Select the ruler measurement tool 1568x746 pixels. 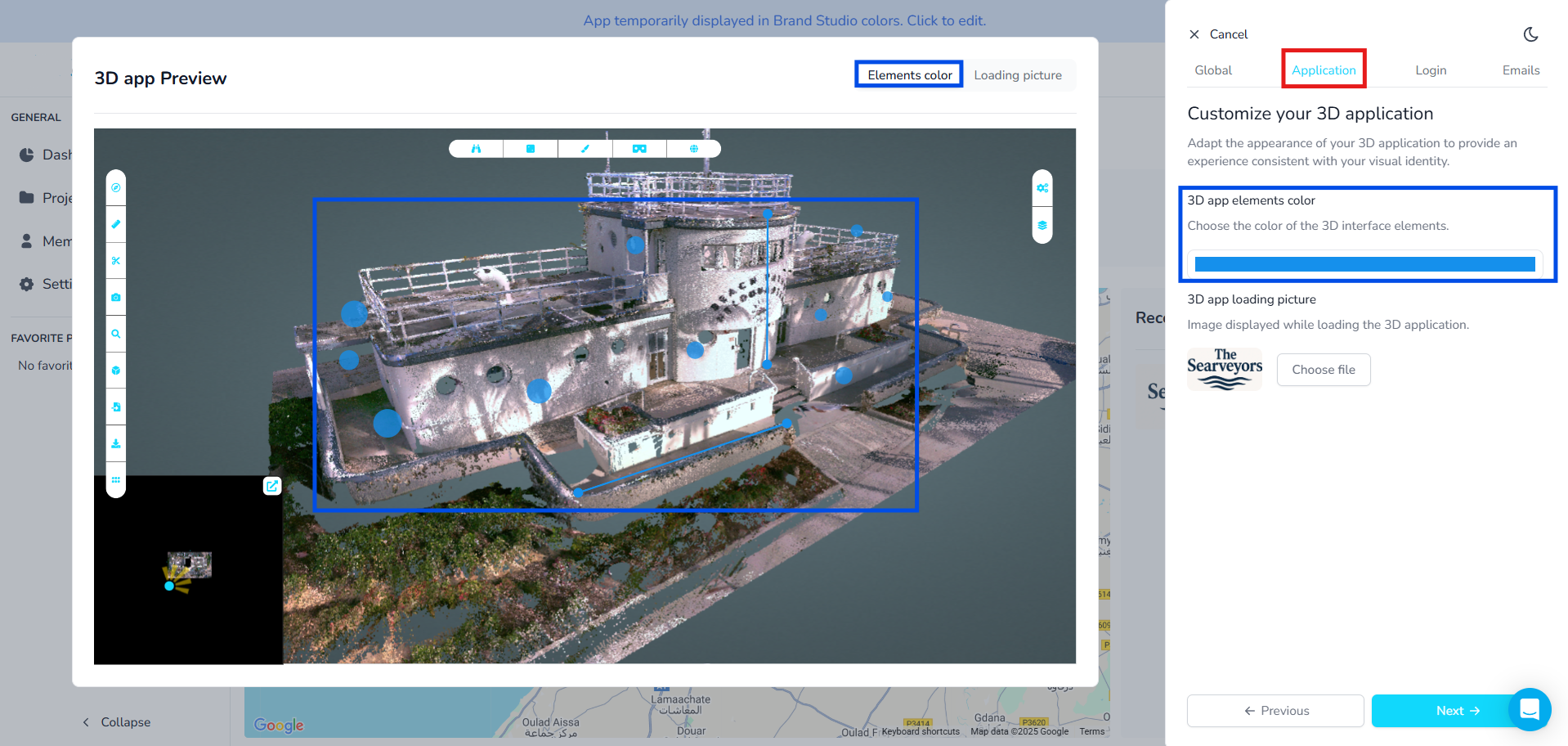click(x=116, y=224)
